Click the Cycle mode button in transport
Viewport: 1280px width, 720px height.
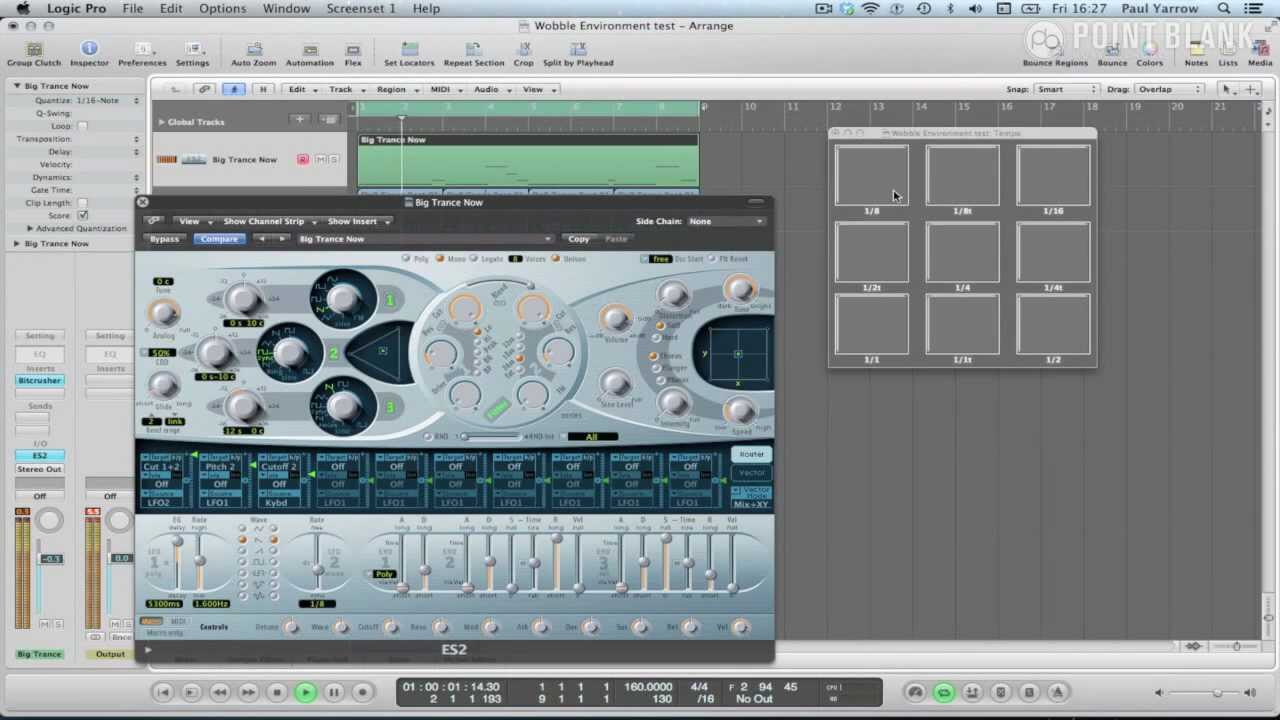coord(944,692)
